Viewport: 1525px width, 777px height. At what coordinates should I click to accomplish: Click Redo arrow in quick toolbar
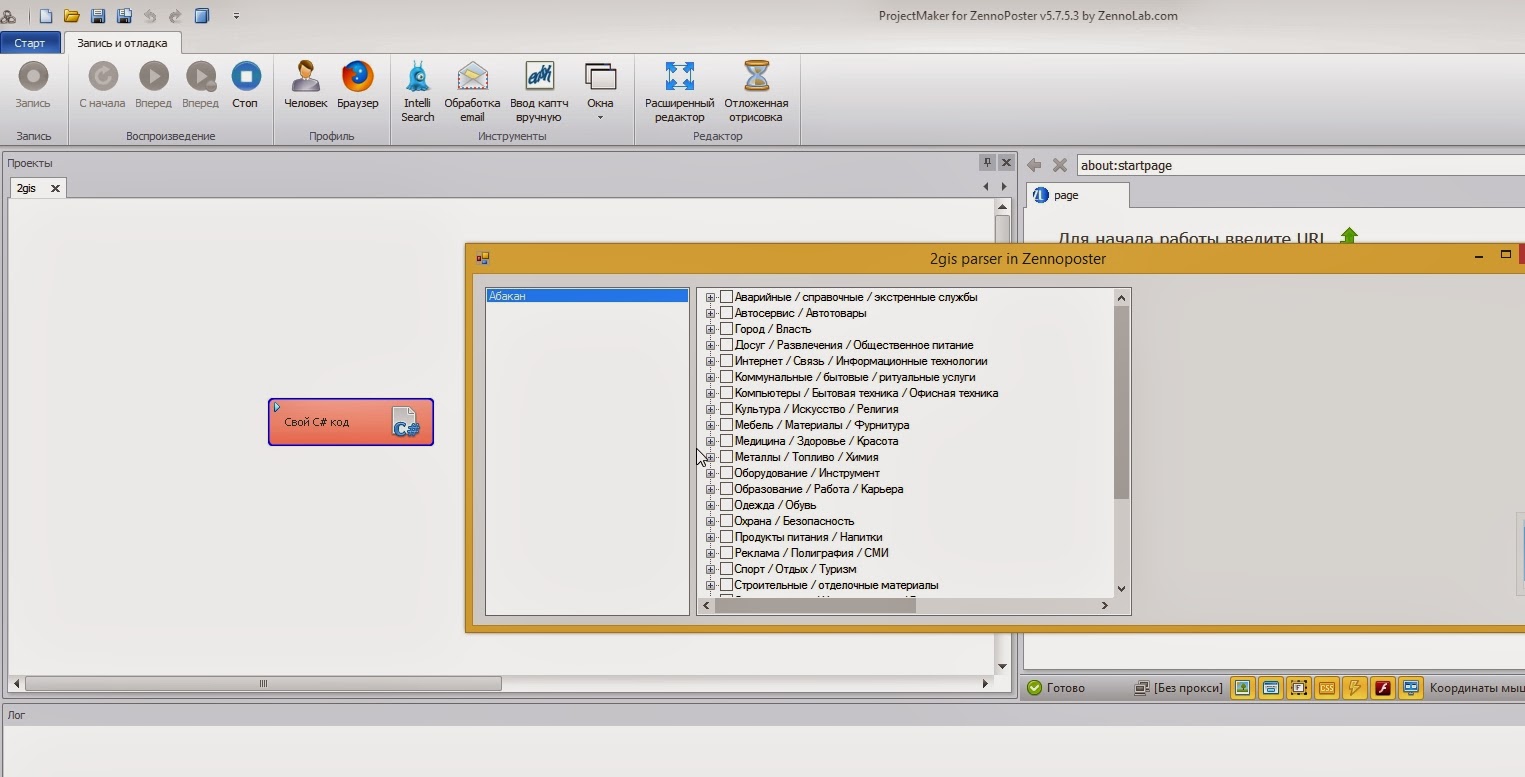(x=176, y=16)
